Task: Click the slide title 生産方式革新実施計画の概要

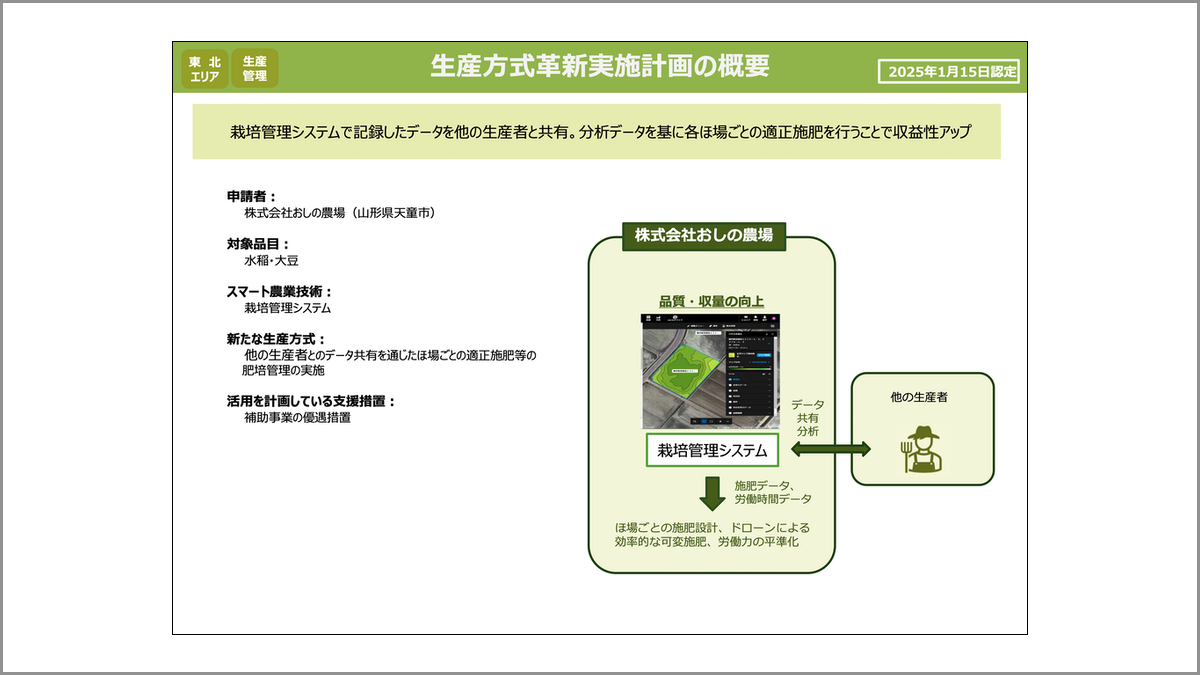Action: 600,66
